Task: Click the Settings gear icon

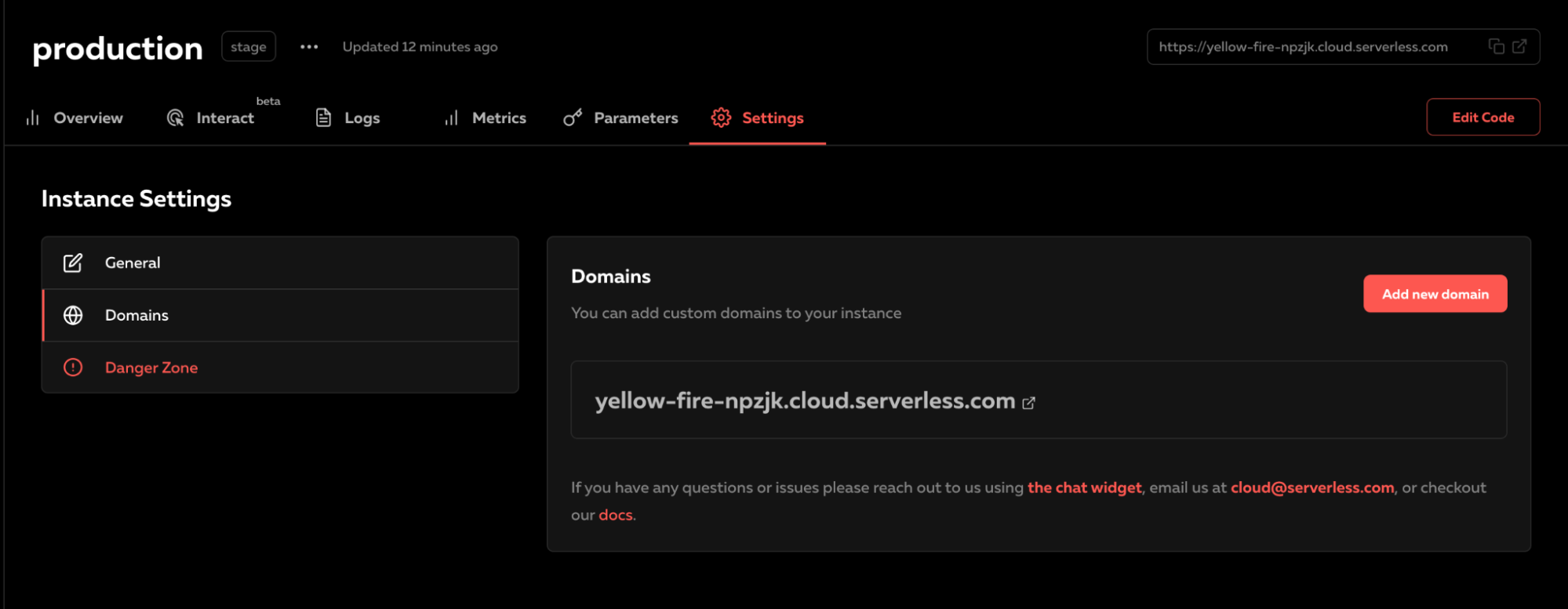Action: pyautogui.click(x=721, y=118)
